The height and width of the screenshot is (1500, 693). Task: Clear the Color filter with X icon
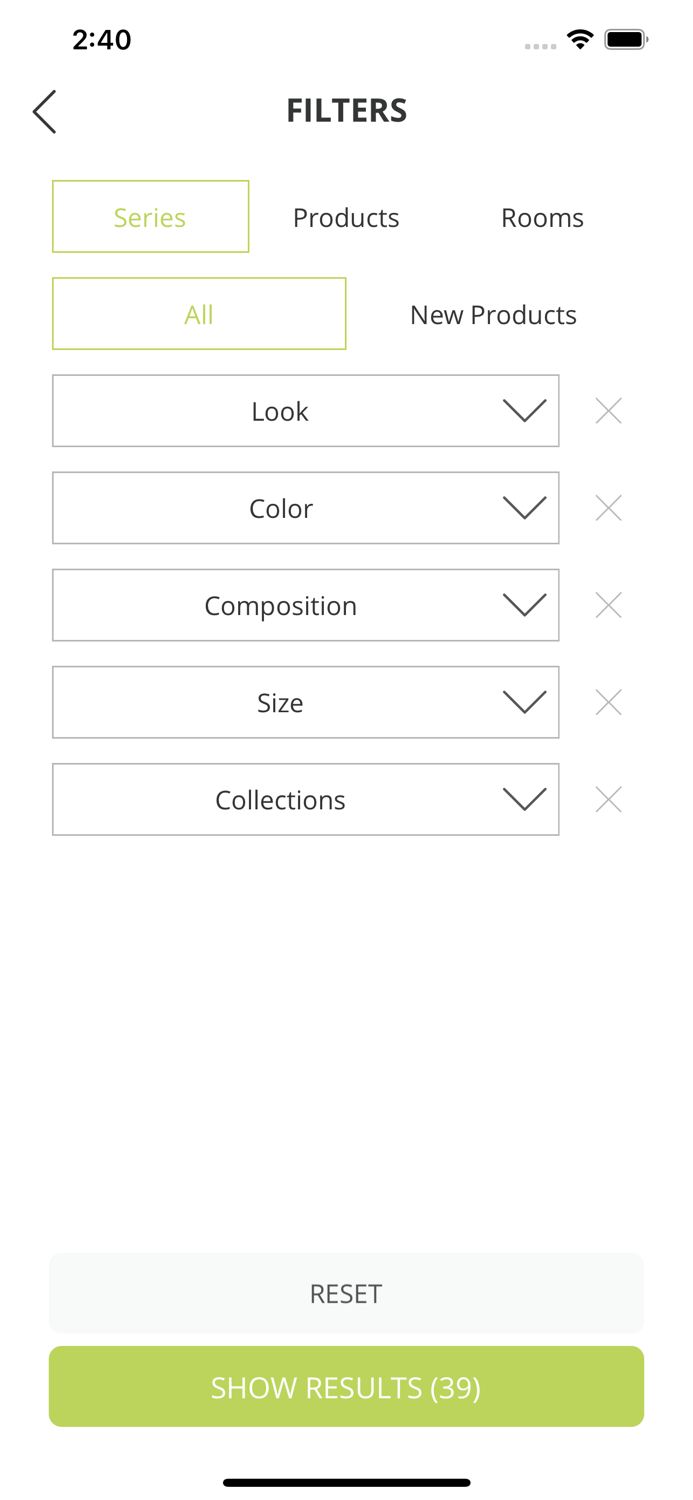coord(608,508)
